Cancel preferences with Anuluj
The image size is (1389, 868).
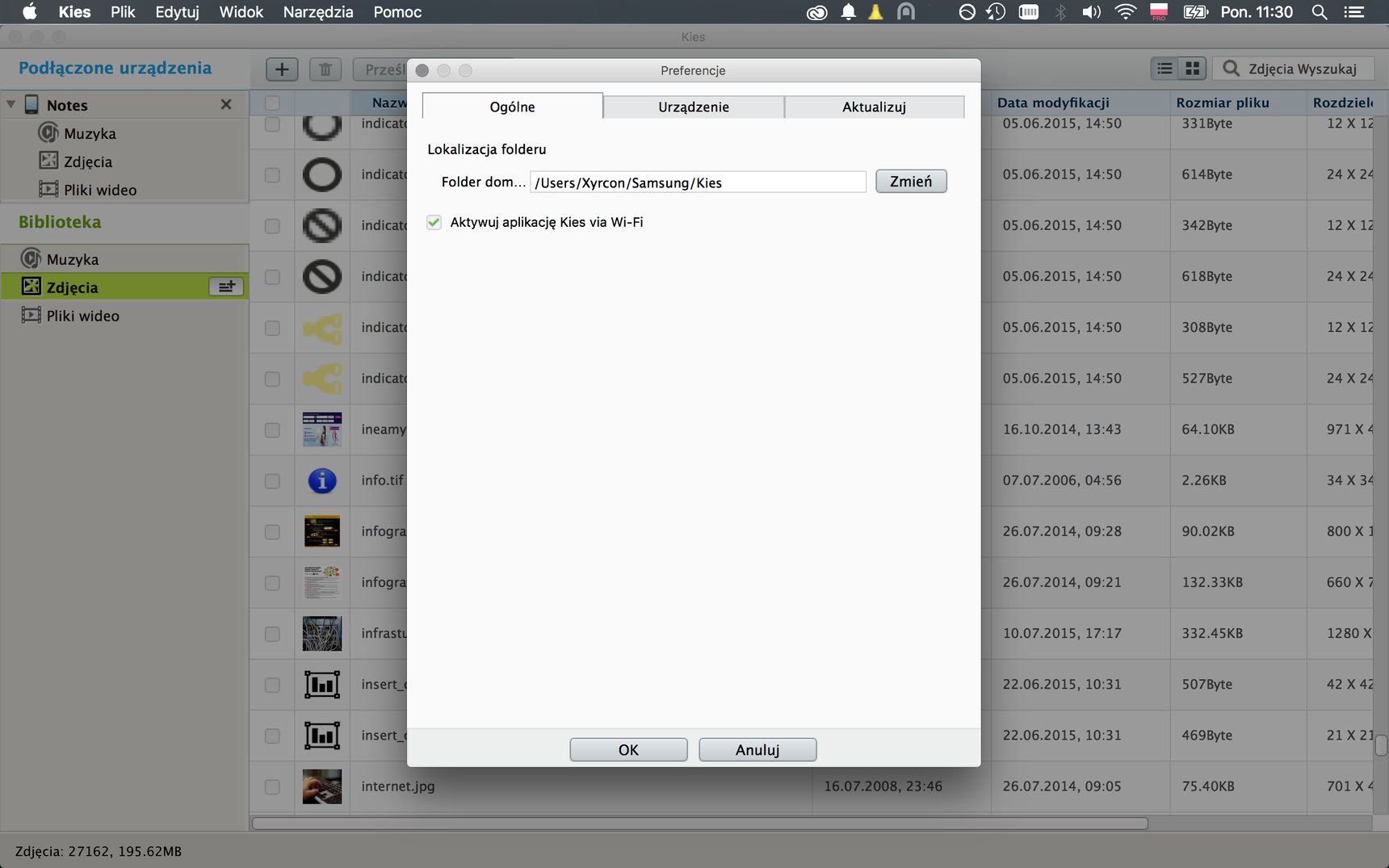pyautogui.click(x=757, y=749)
